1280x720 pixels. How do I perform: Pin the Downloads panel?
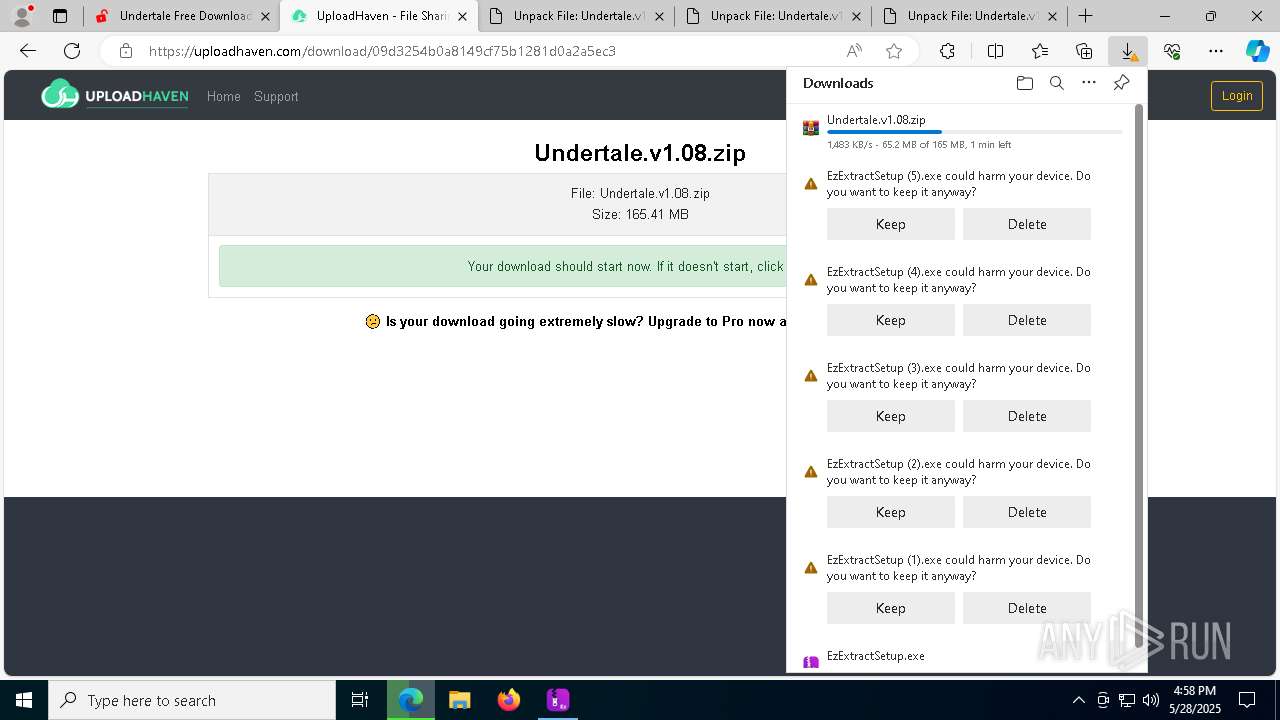[1121, 83]
